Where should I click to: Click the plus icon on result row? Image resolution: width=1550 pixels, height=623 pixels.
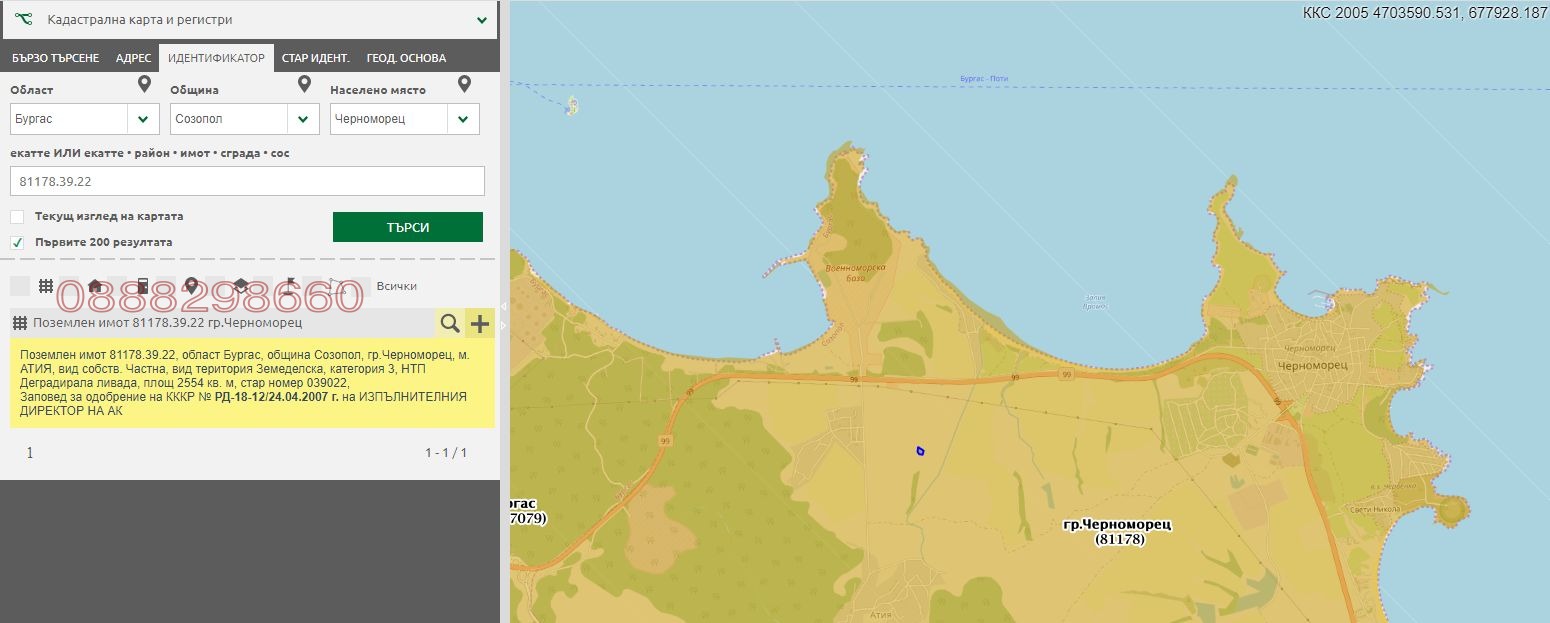(x=480, y=323)
